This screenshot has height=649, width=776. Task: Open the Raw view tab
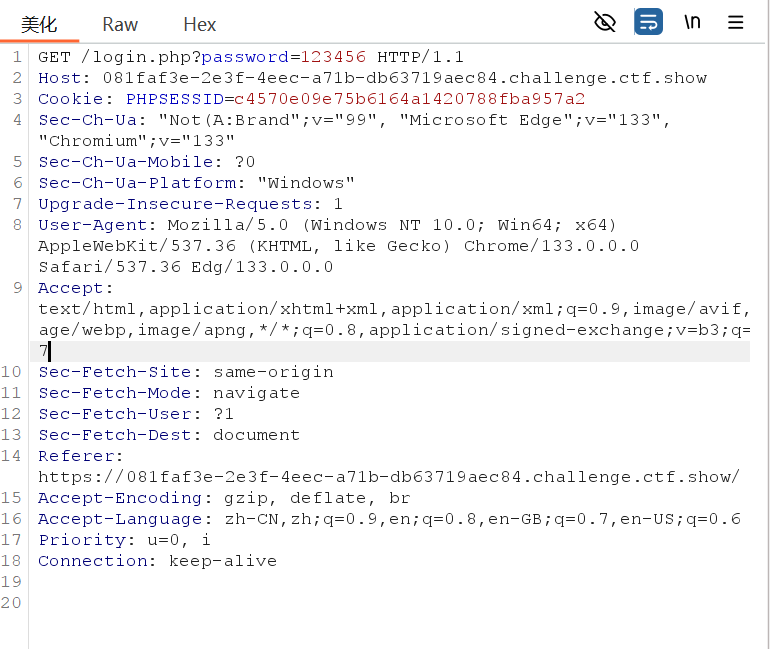(x=120, y=24)
